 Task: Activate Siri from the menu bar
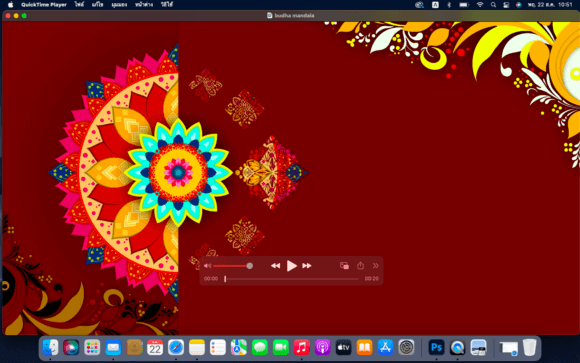tap(519, 5)
